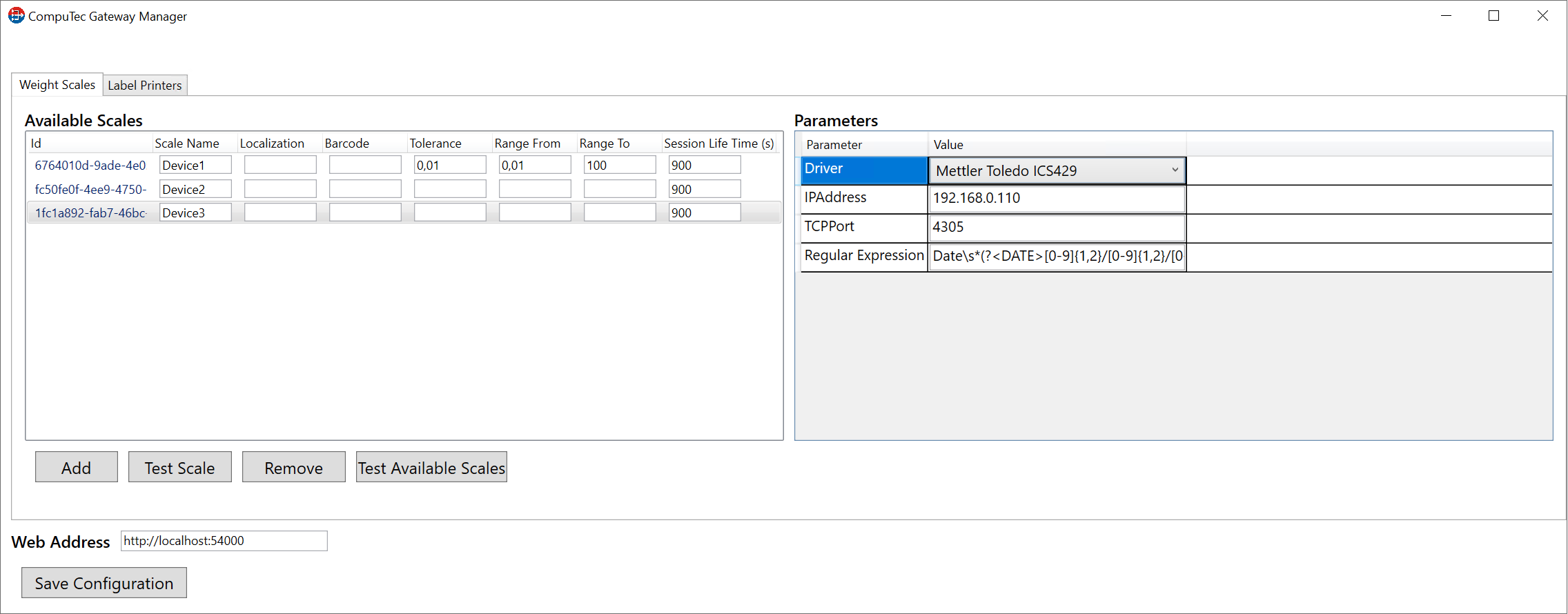
Task: Switch to the Label Printers tab
Action: (x=145, y=86)
